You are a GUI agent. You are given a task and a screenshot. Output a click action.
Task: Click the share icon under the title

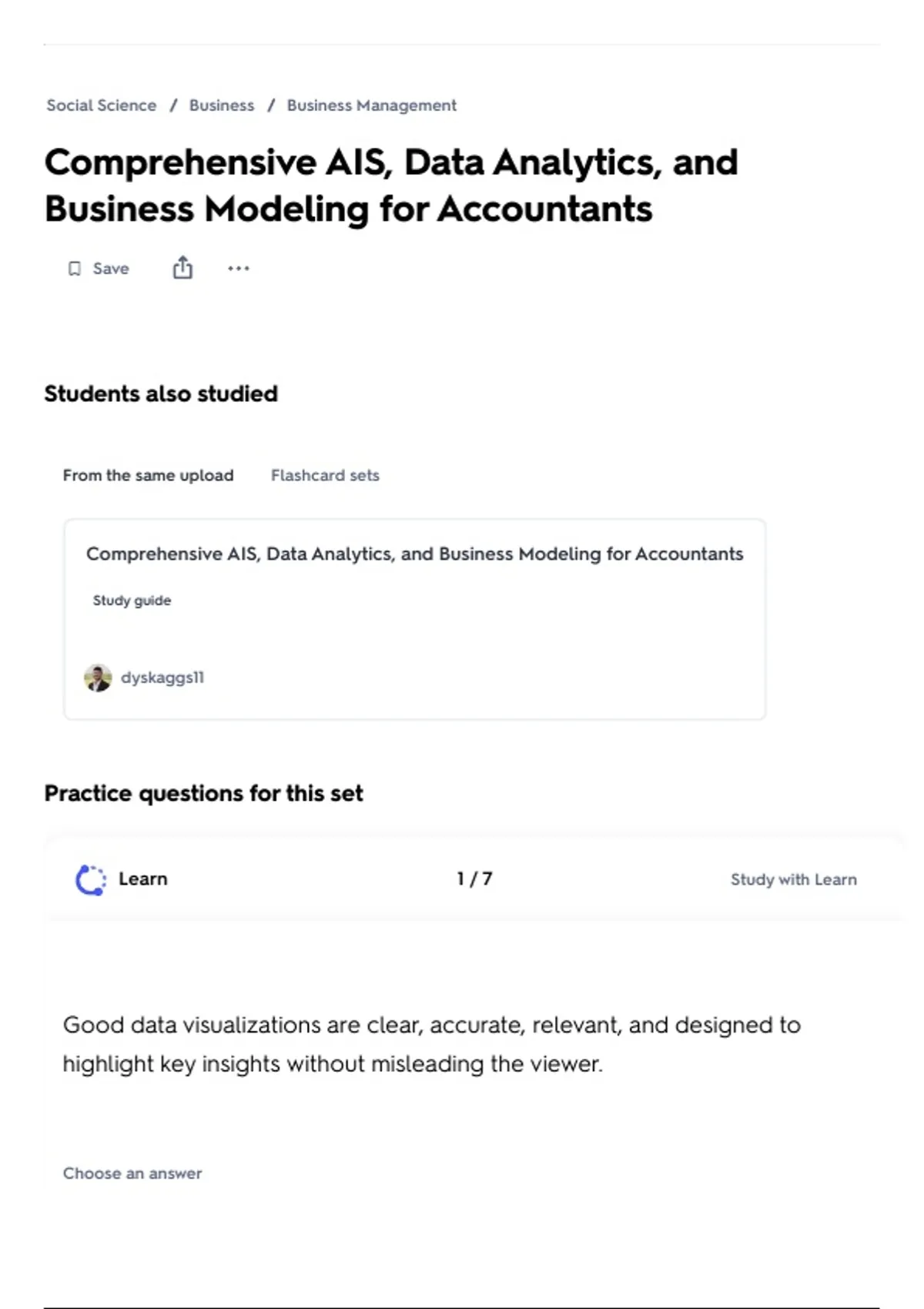click(182, 268)
